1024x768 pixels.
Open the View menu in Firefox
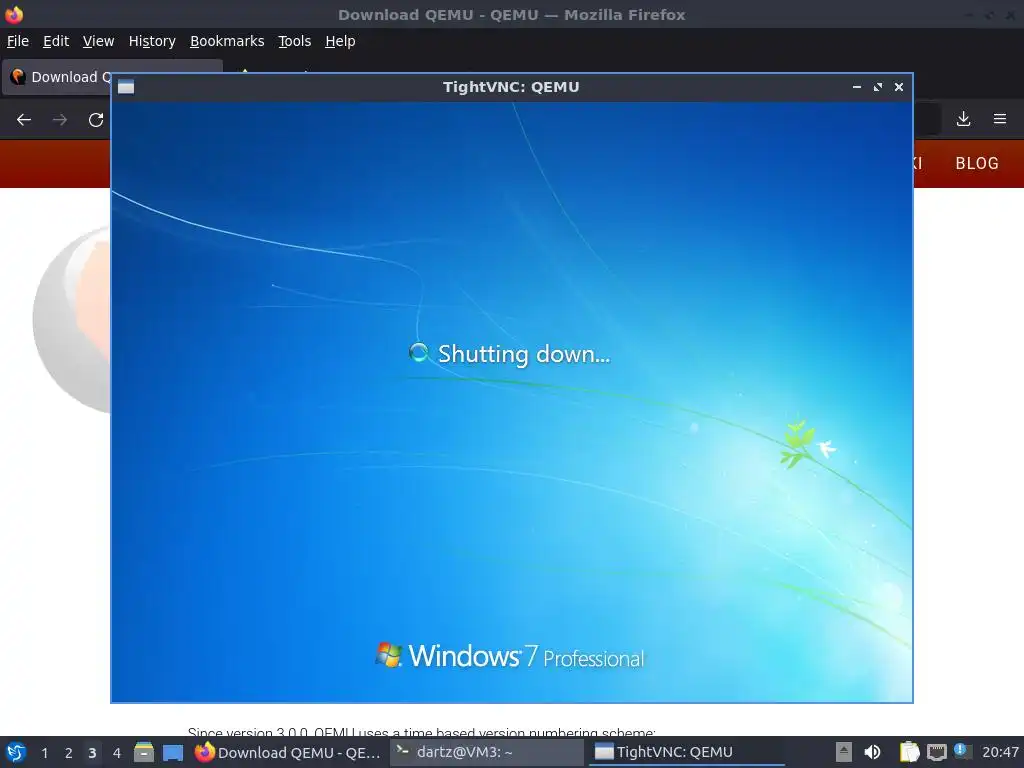[x=99, y=41]
